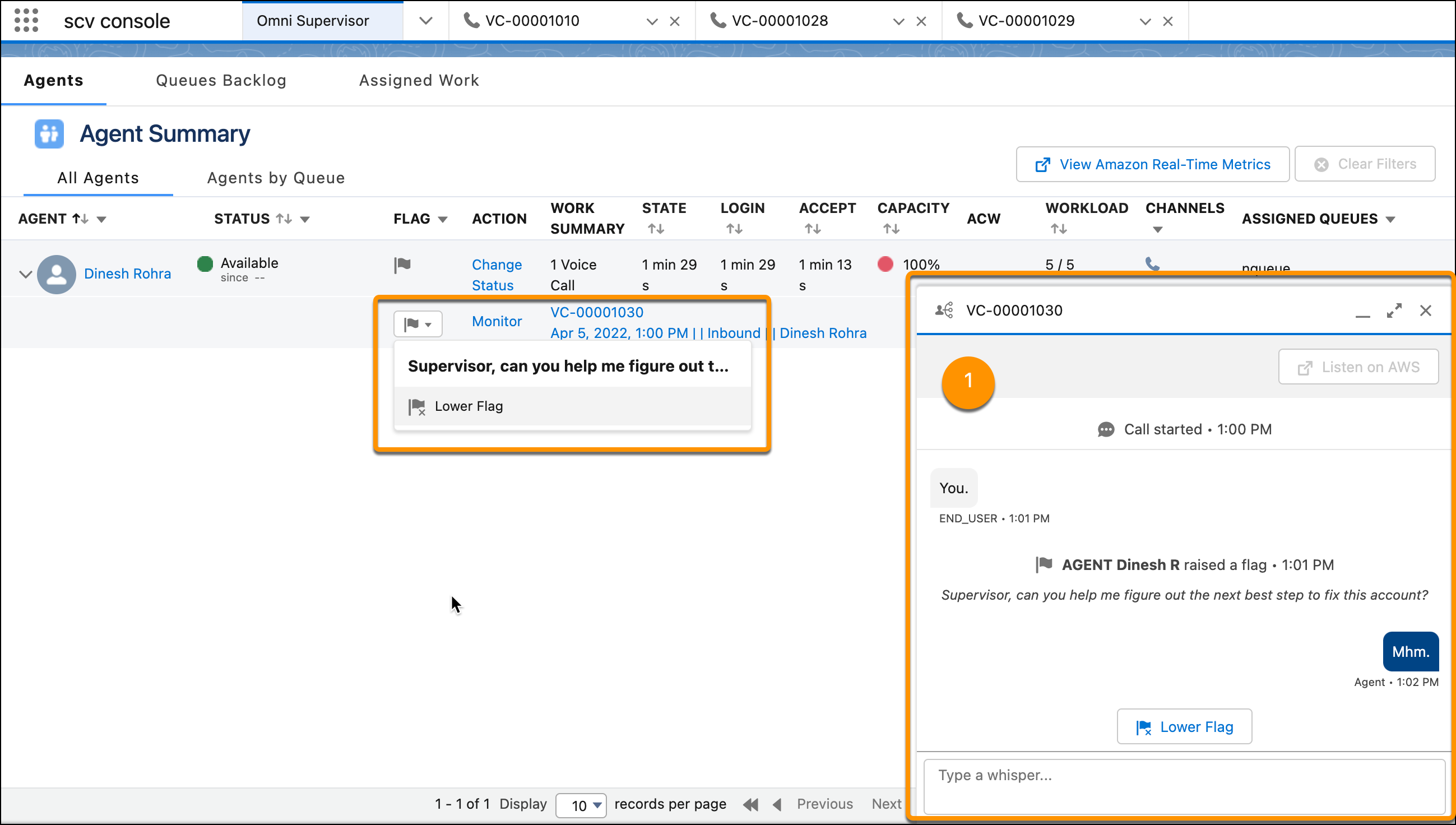Click the phone icon in the Channels column

pos(1152,264)
